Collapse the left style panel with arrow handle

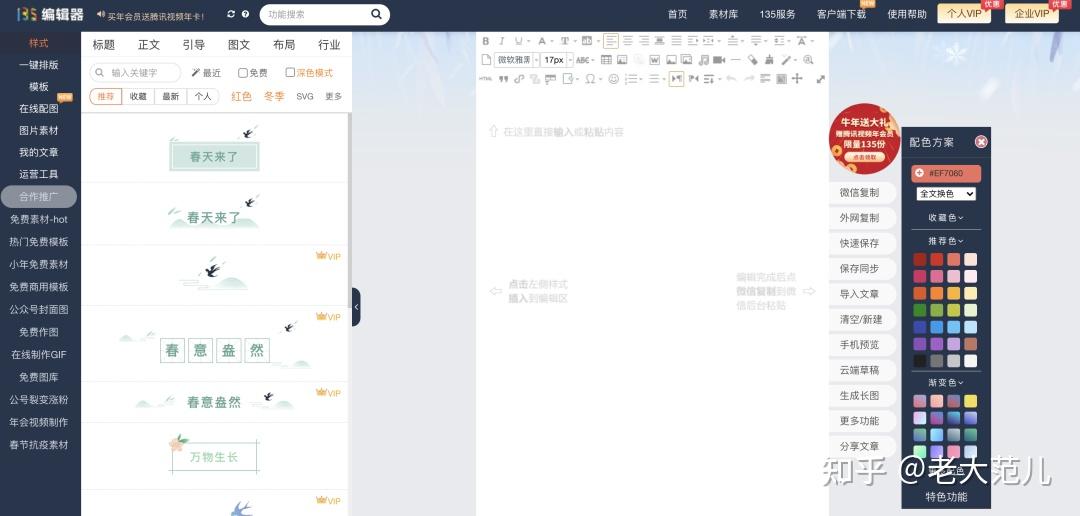click(x=356, y=307)
